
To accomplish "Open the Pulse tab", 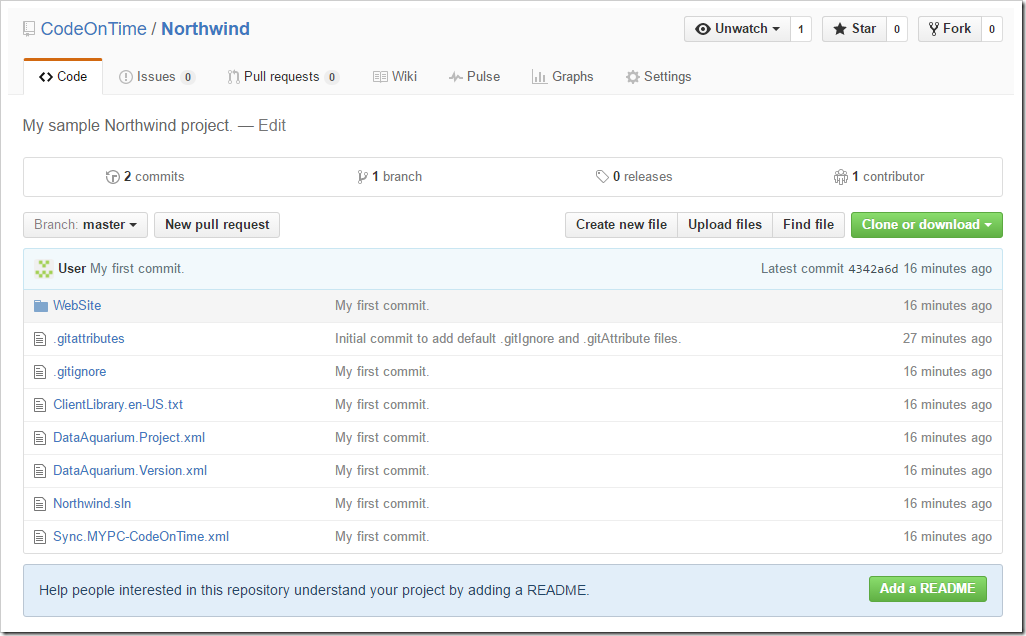I will point(474,77).
